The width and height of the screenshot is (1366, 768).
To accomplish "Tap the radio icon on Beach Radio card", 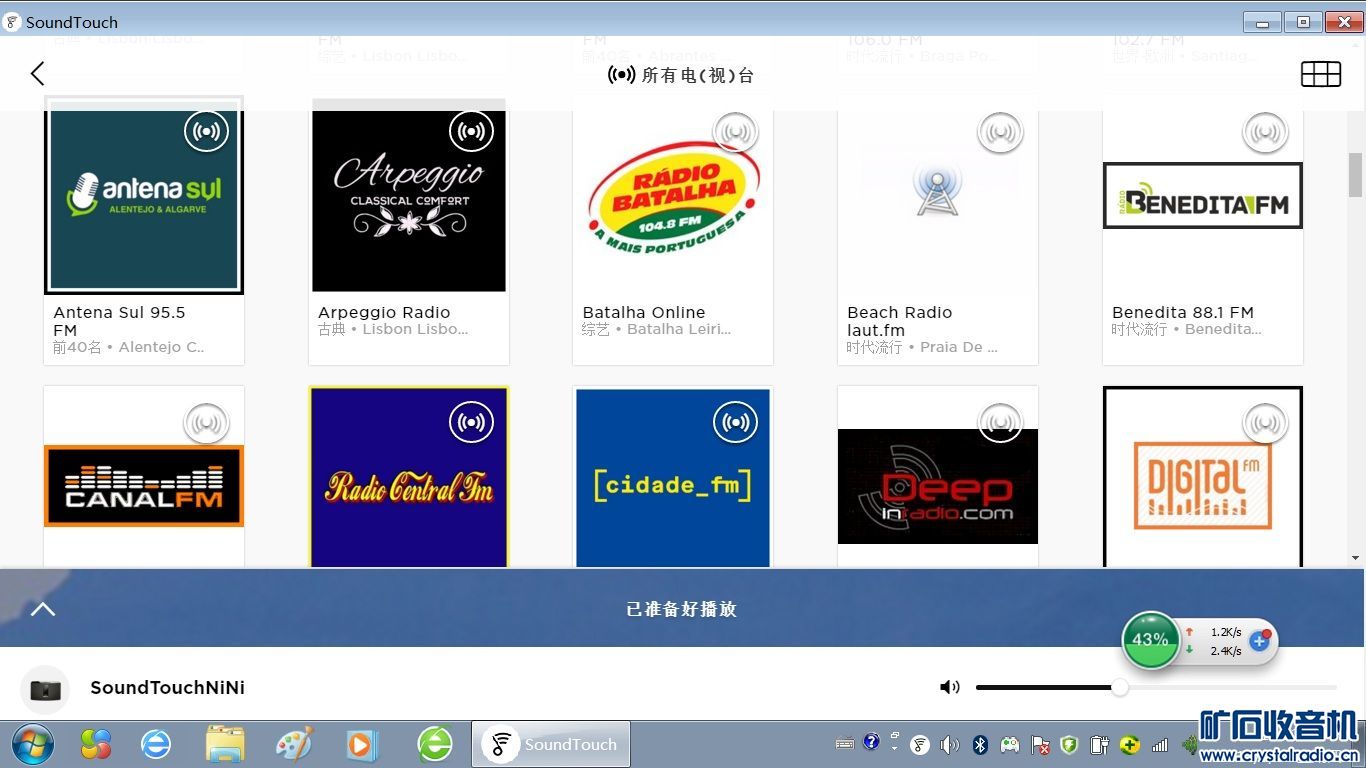I will pyautogui.click(x=1000, y=131).
